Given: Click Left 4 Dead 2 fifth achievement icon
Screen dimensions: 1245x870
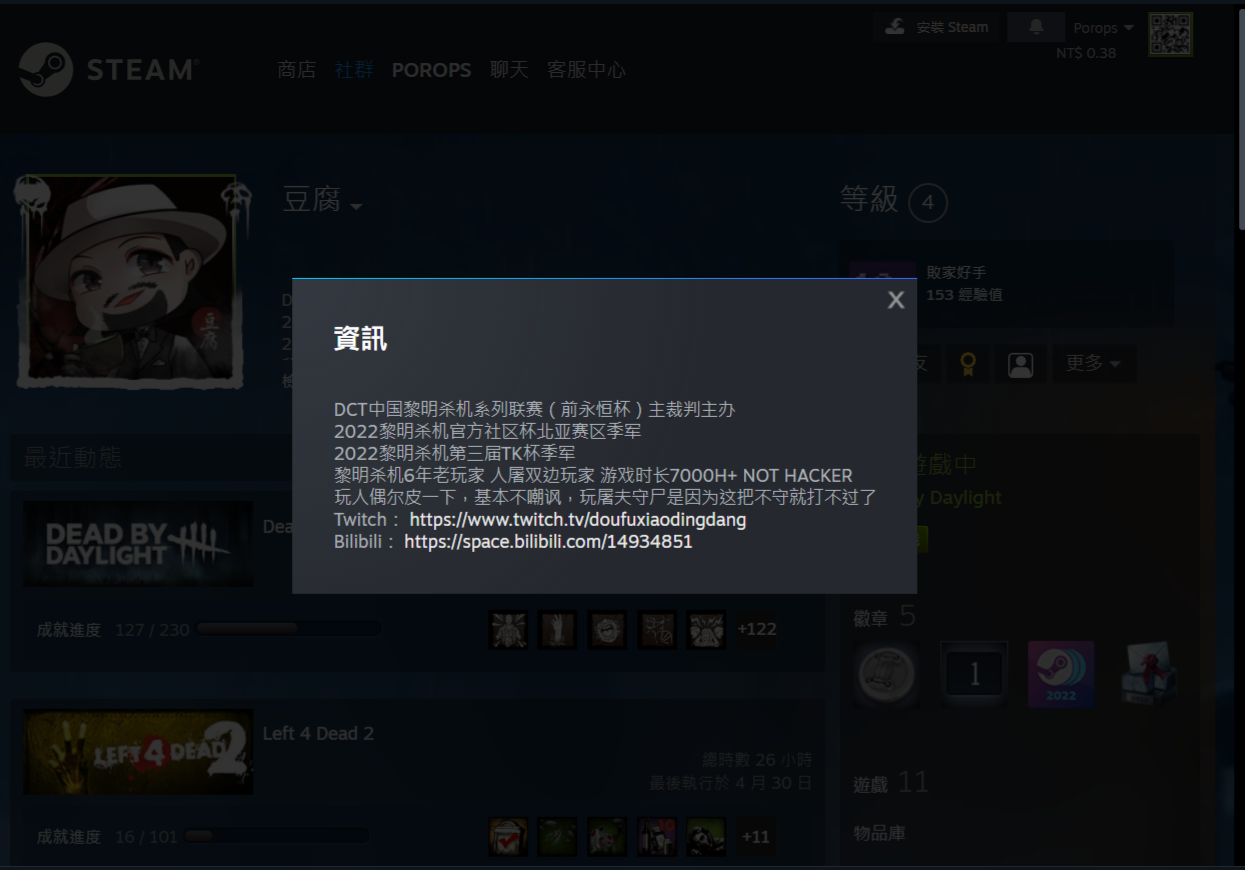Looking at the screenshot, I should pyautogui.click(x=707, y=836).
